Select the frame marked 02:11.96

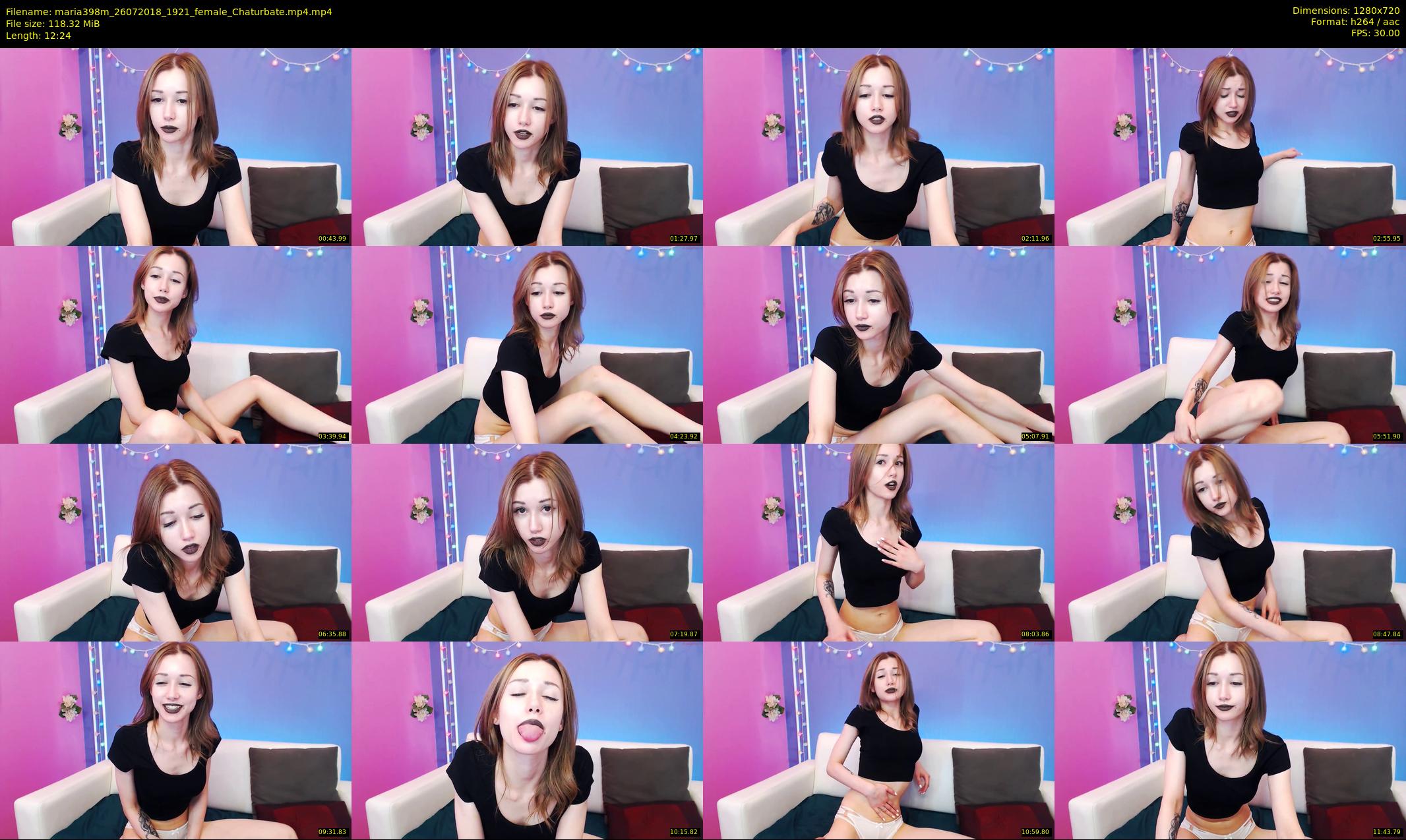click(x=878, y=146)
